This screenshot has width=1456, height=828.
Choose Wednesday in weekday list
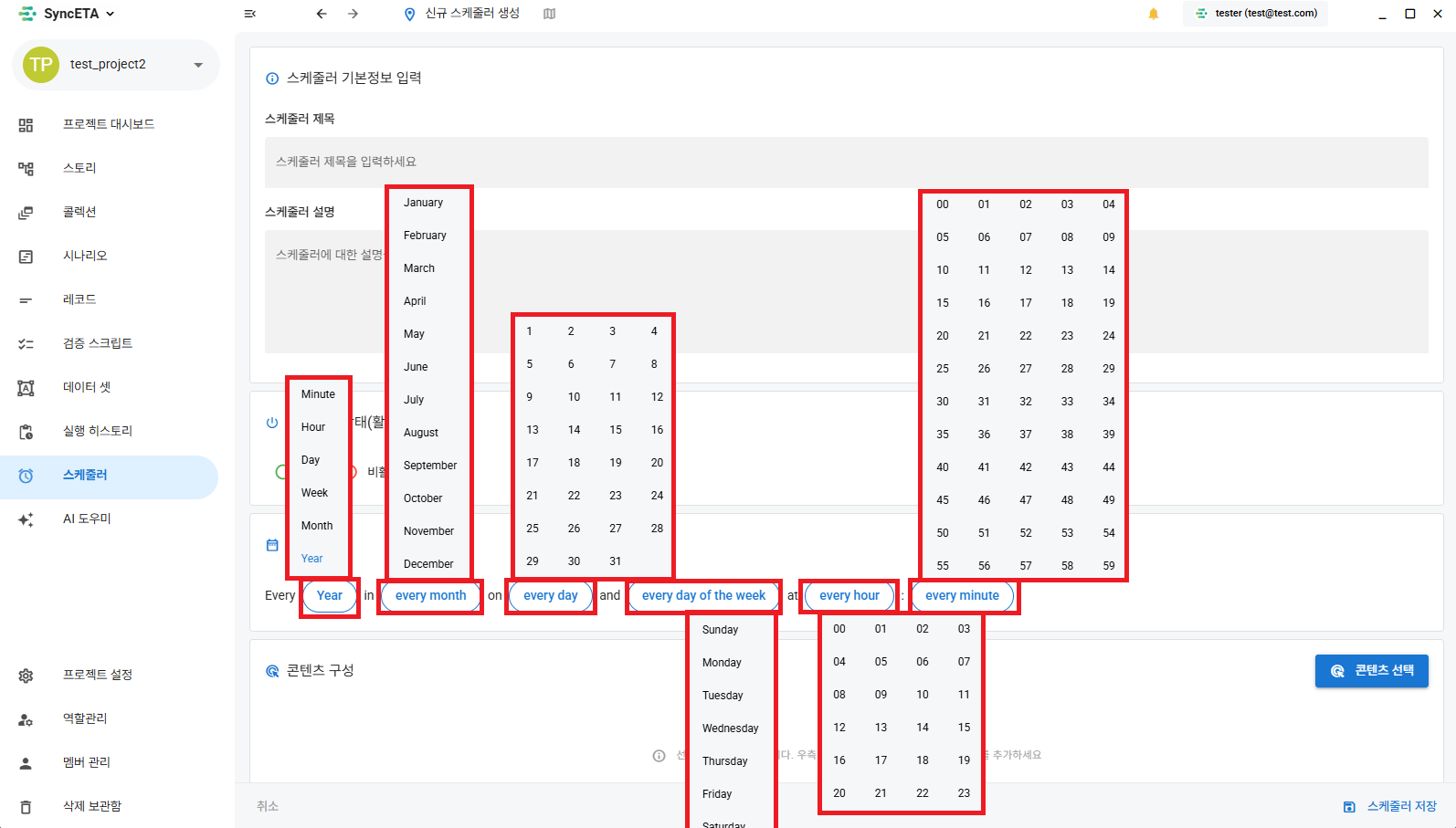click(x=730, y=728)
